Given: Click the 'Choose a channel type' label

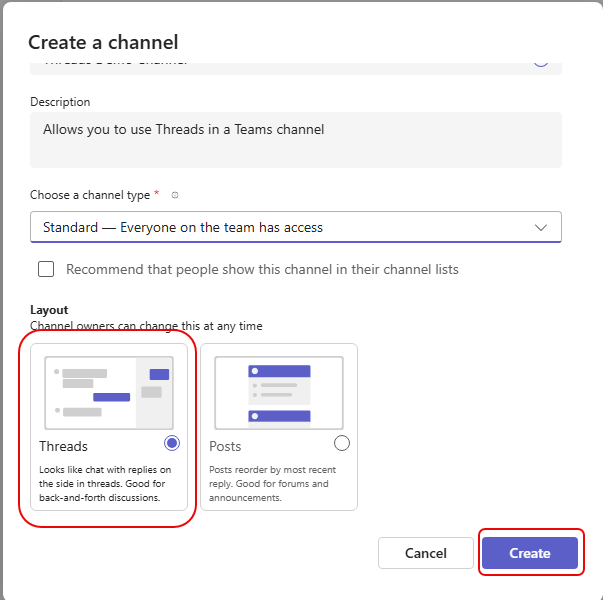Looking at the screenshot, I should tap(90, 195).
